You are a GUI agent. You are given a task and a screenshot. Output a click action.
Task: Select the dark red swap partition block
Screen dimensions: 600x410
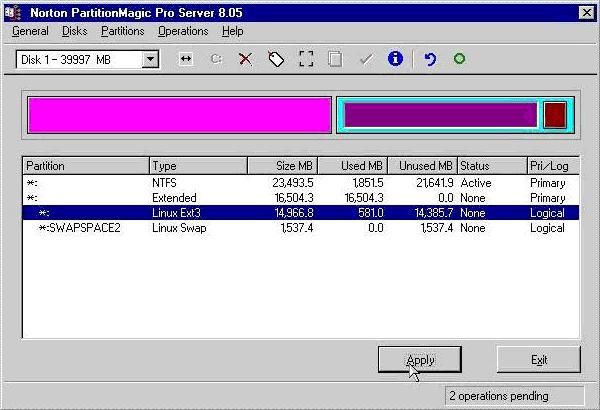click(x=555, y=115)
